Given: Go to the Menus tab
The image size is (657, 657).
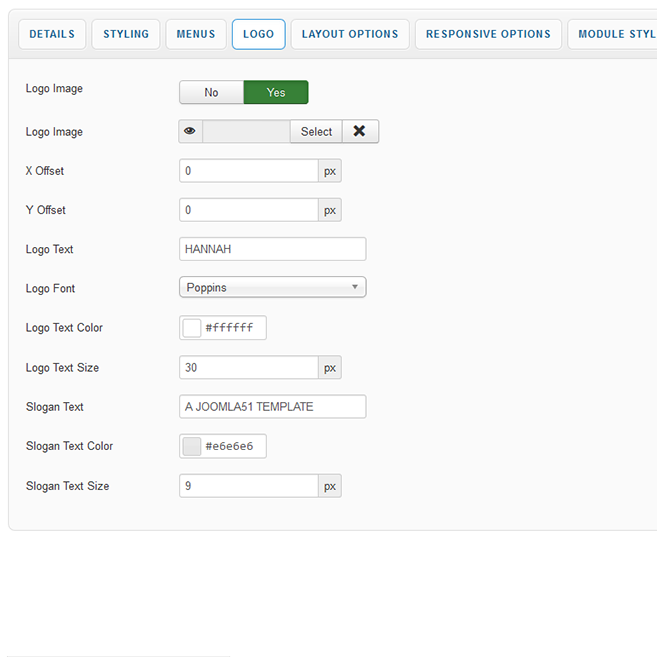Looking at the screenshot, I should click(x=196, y=34).
